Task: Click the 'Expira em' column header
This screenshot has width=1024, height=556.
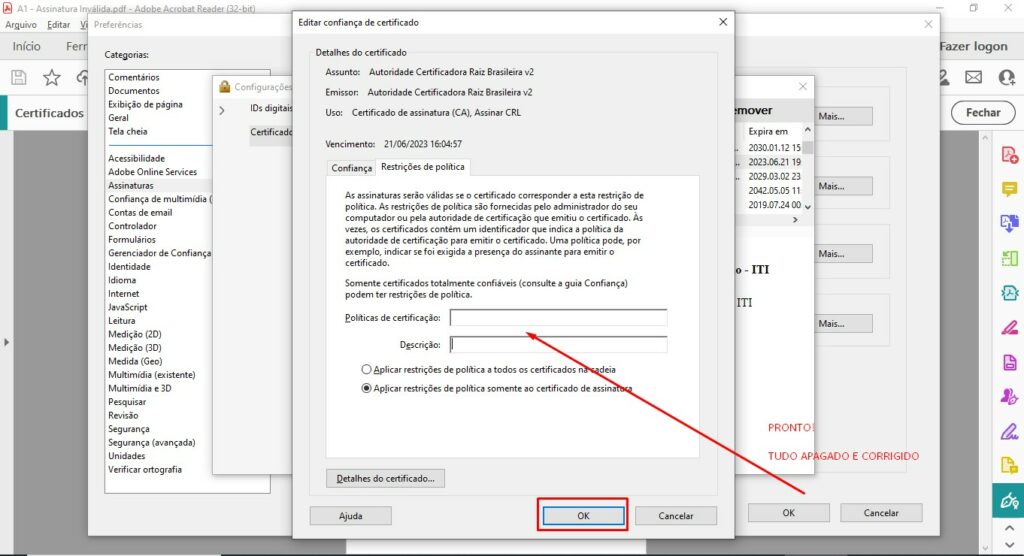Action: [768, 131]
